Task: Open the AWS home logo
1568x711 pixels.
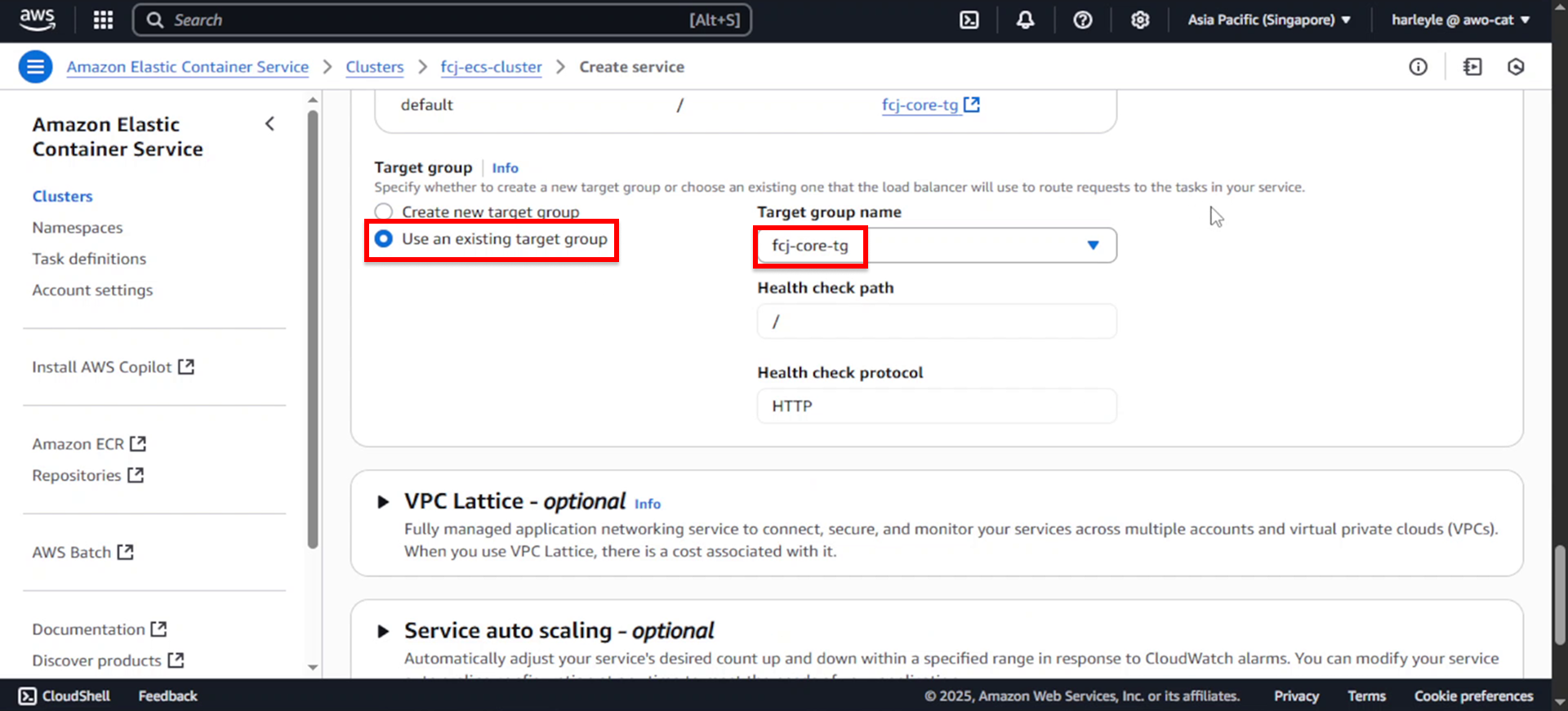Action: click(x=38, y=20)
